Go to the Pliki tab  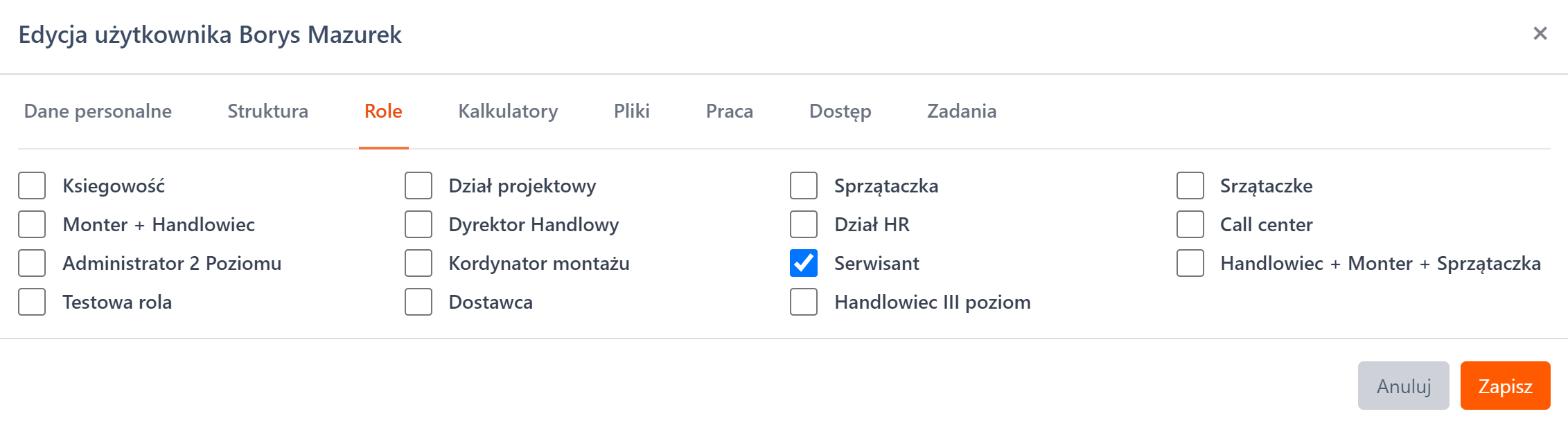click(631, 111)
